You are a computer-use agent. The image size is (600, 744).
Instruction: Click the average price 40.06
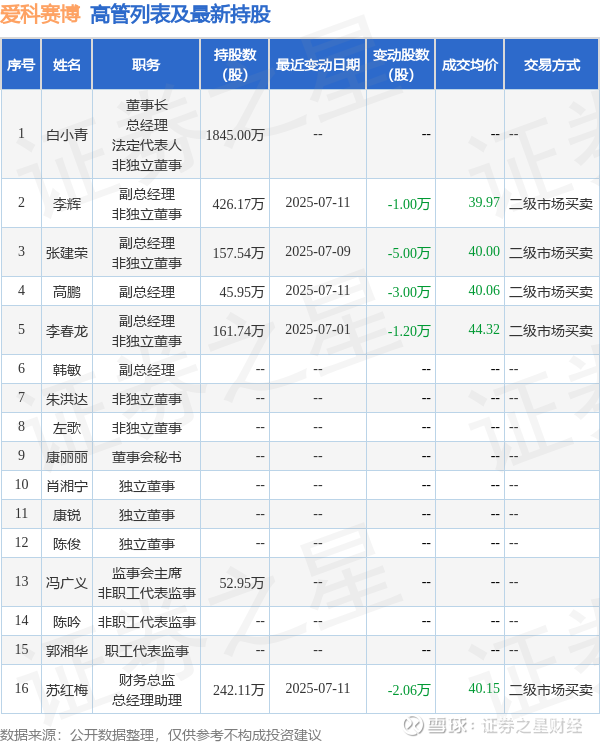click(484, 290)
